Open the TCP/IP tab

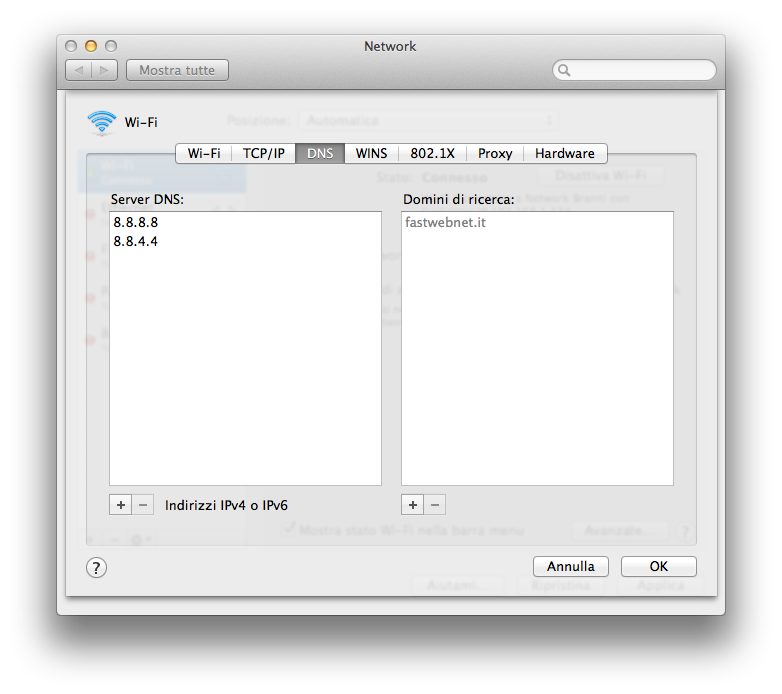[264, 153]
